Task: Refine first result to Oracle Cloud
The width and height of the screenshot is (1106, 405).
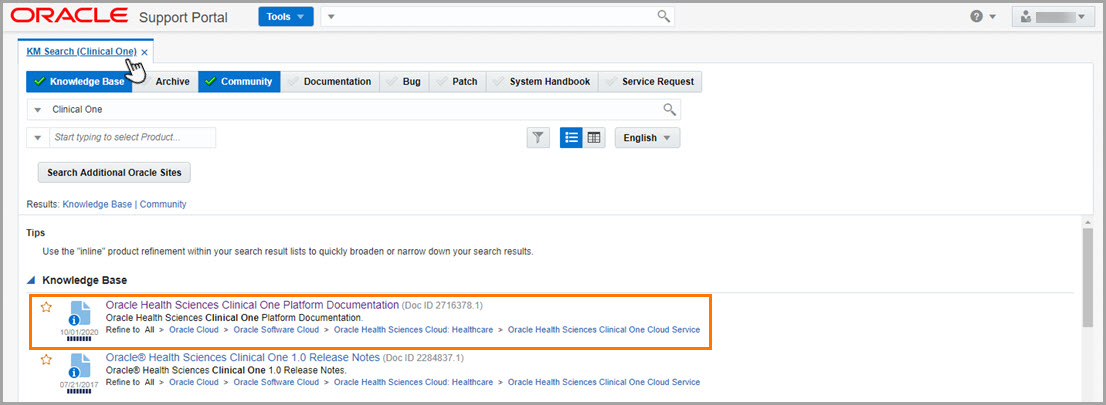Action: click(193, 330)
